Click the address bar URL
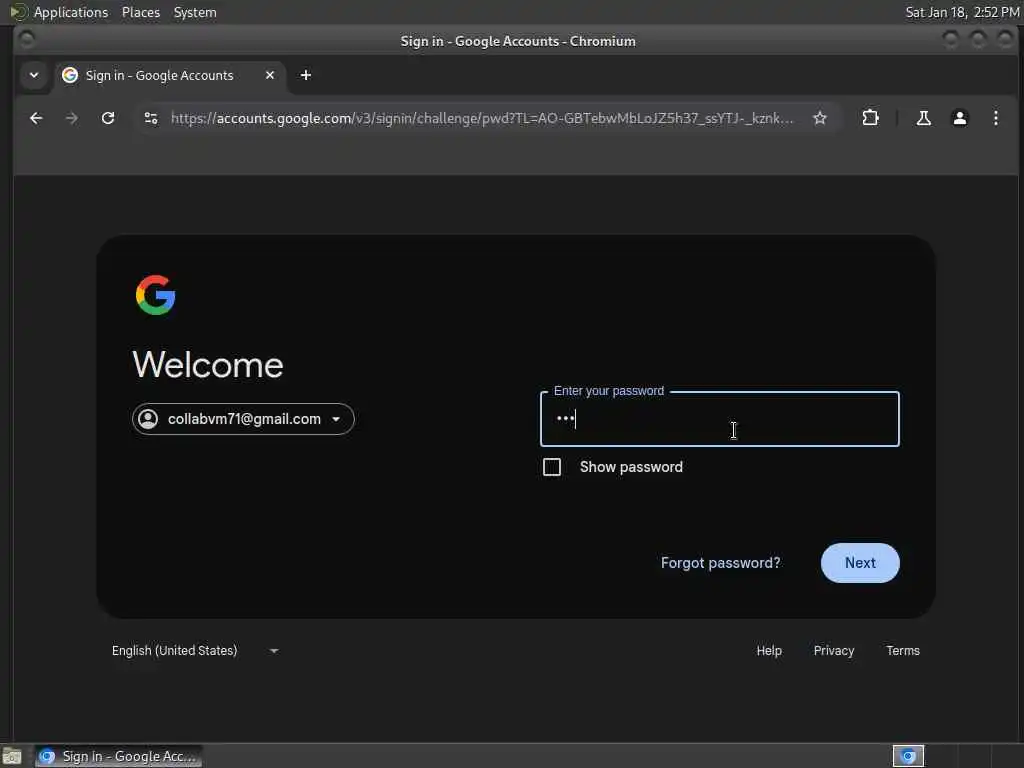Screen dimensions: 1024x768 pyautogui.click(x=482, y=118)
